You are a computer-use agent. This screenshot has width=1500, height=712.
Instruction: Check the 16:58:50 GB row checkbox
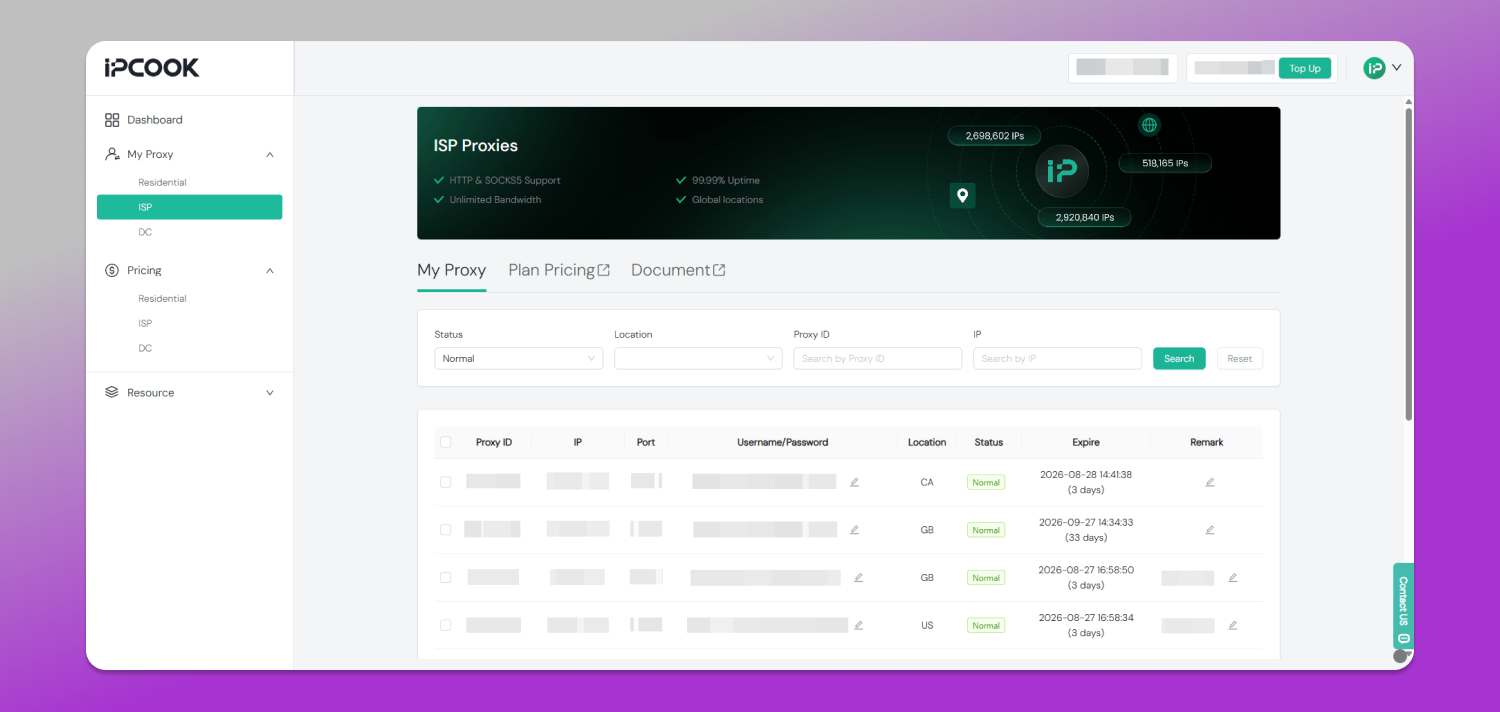[x=446, y=578]
